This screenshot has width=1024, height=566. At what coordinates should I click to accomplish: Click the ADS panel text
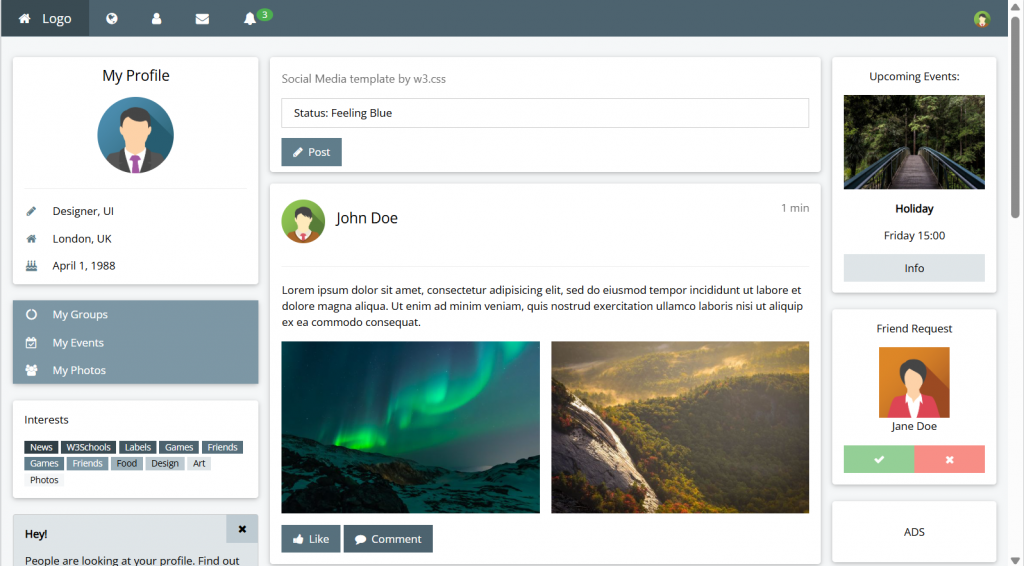click(914, 532)
